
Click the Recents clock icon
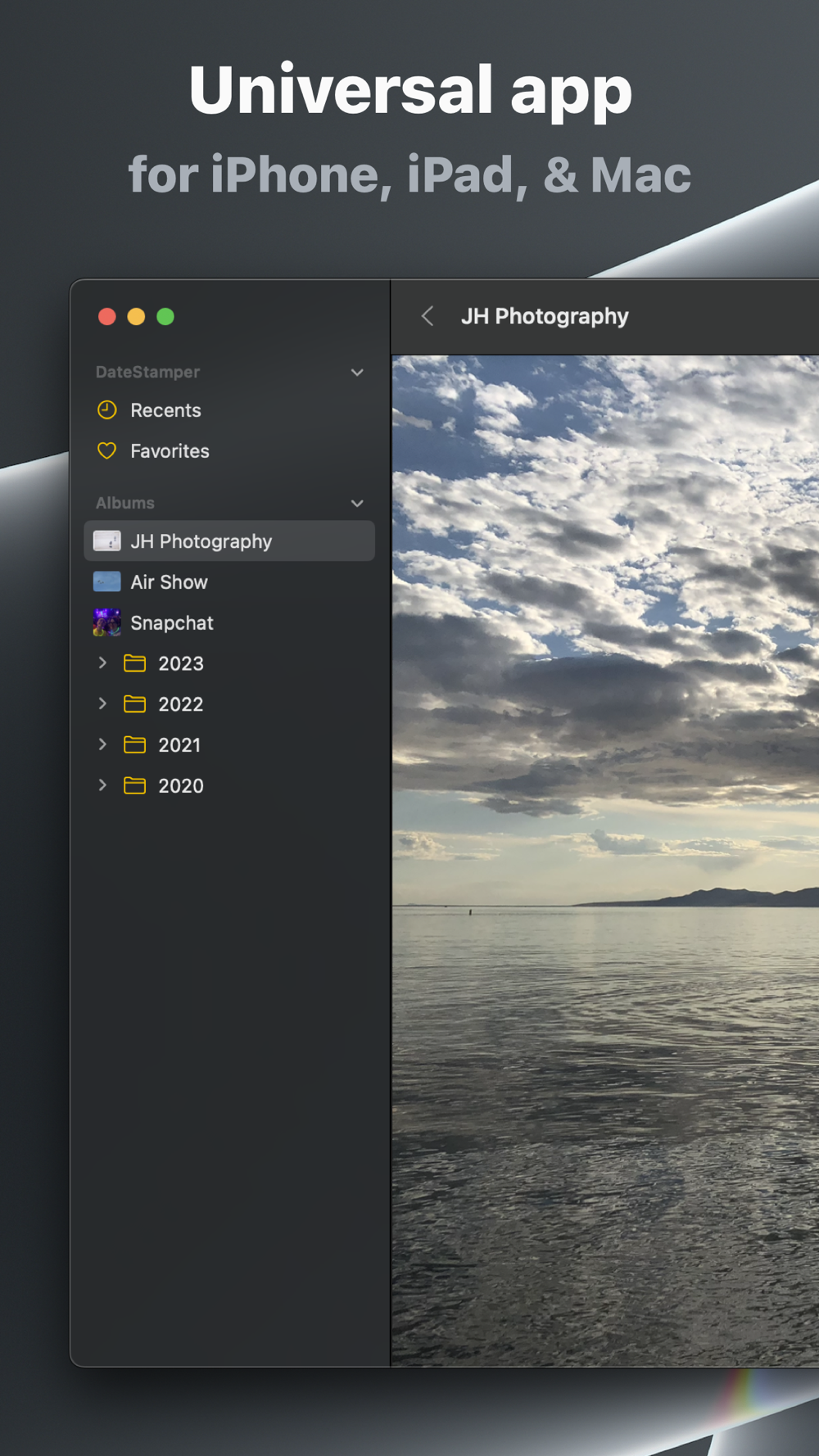point(106,409)
